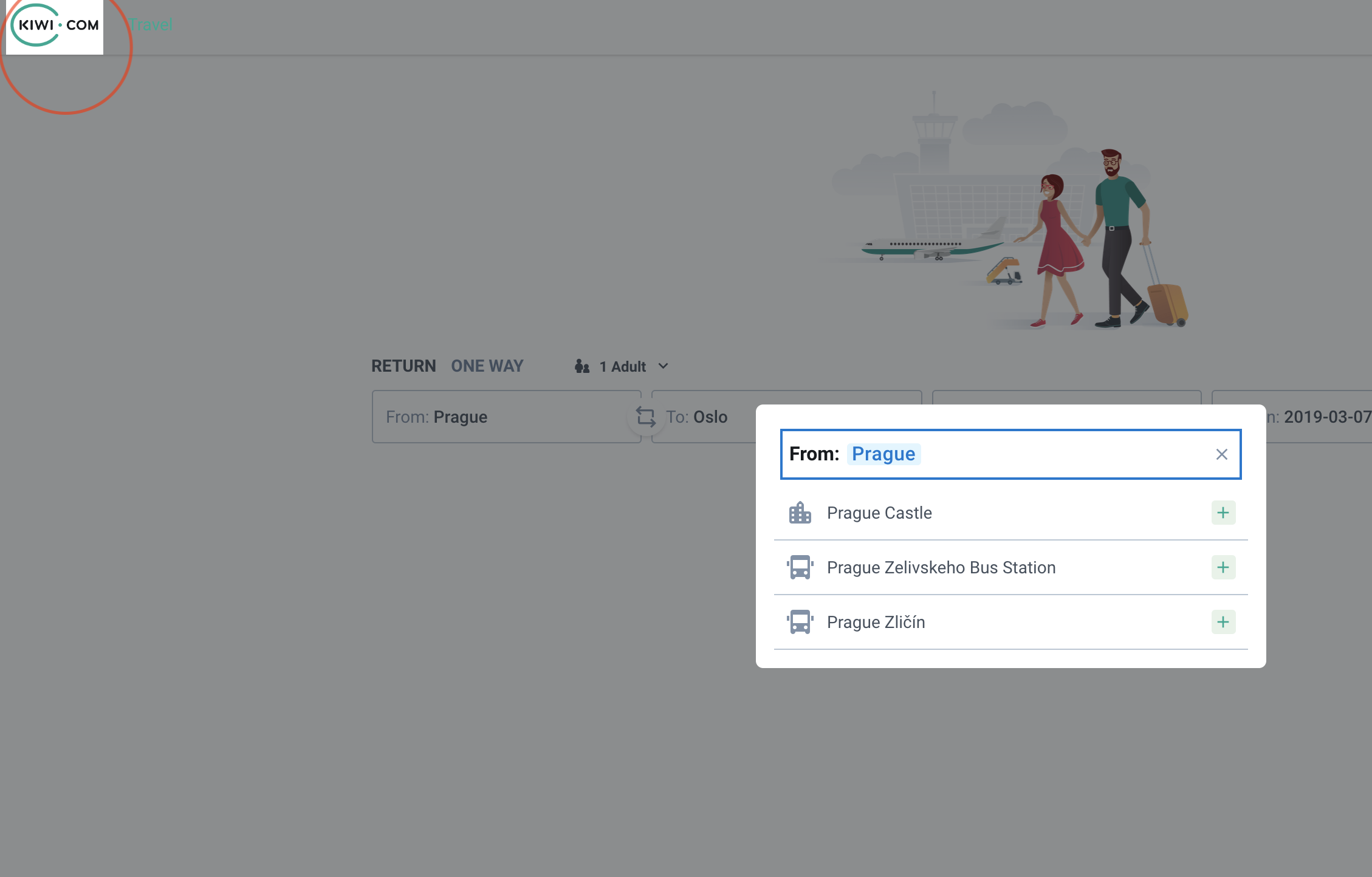
Task: Clear the From field with X icon
Action: coord(1221,454)
